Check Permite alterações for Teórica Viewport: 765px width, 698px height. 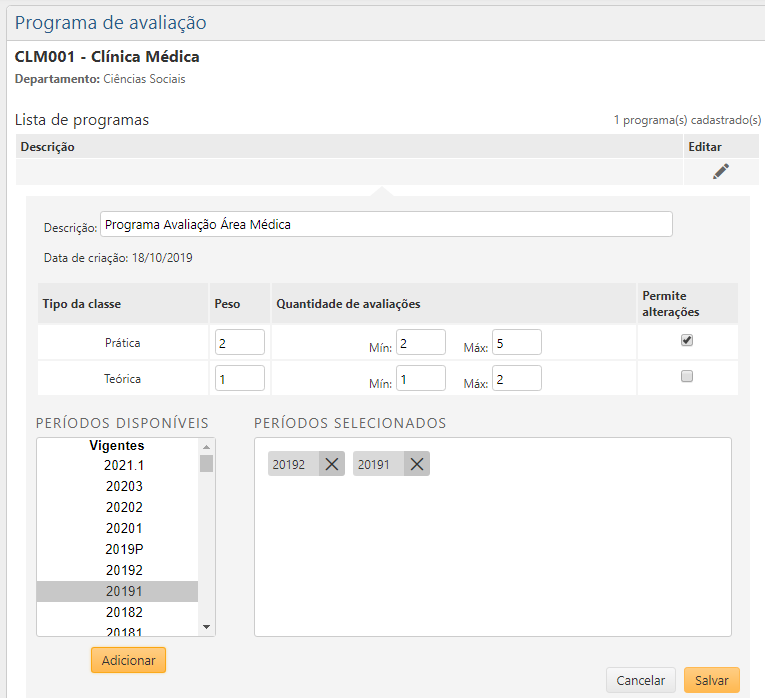(687, 377)
